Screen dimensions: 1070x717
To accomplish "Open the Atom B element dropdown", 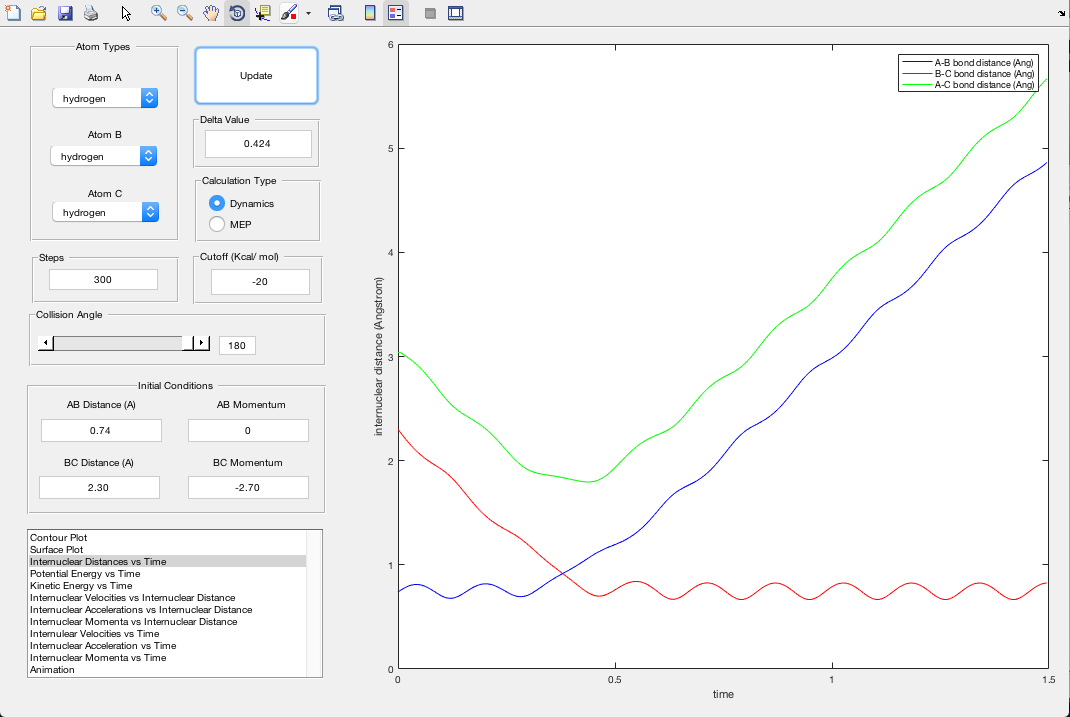I will pos(105,156).
